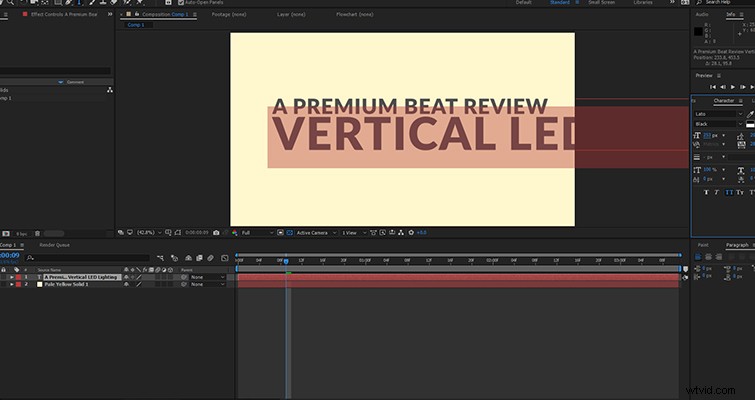Open the vertical scale dropdown arrow
Screen dimensions: 755x400
[723, 170]
